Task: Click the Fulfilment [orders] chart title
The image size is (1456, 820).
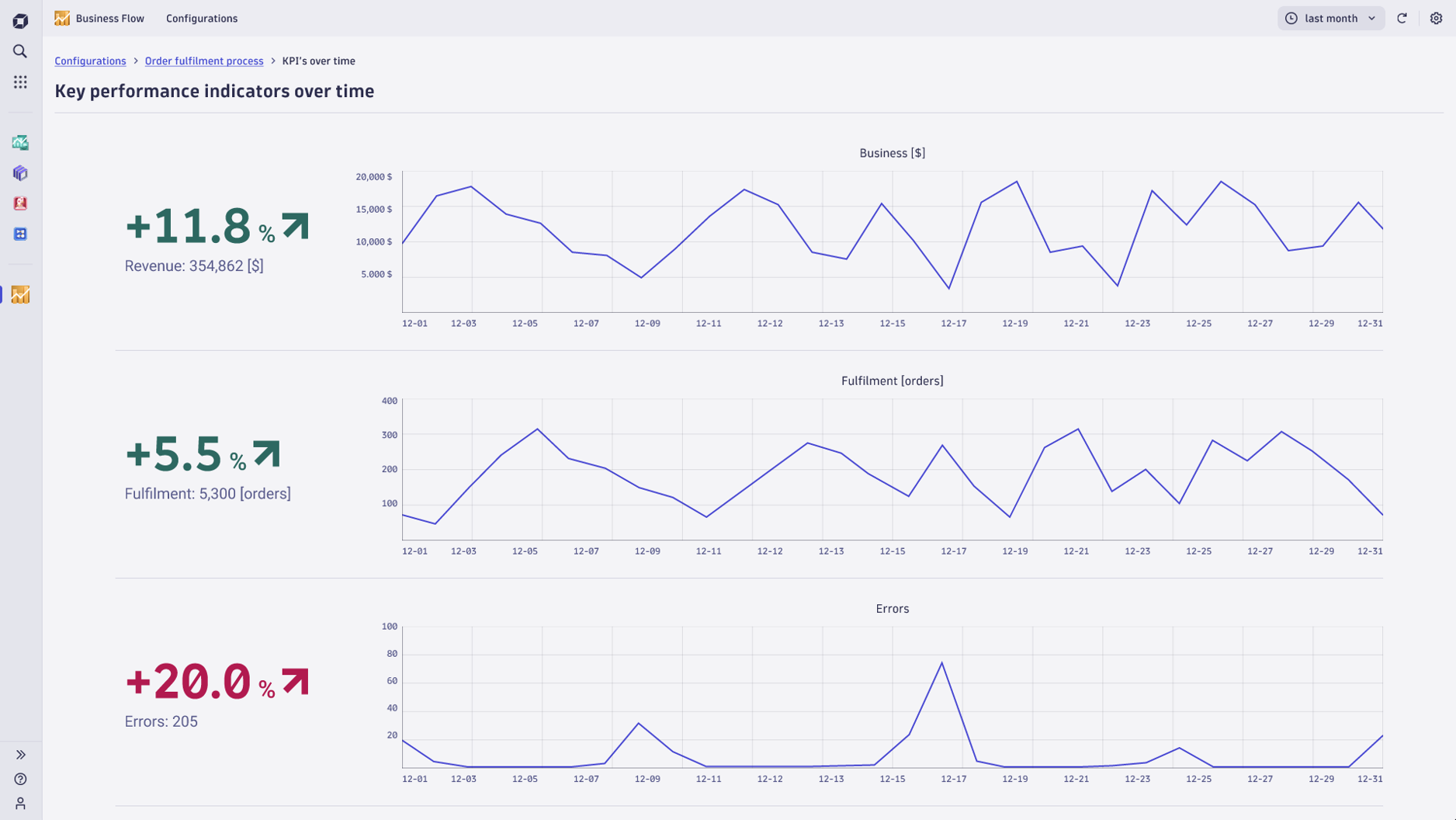Action: point(892,380)
